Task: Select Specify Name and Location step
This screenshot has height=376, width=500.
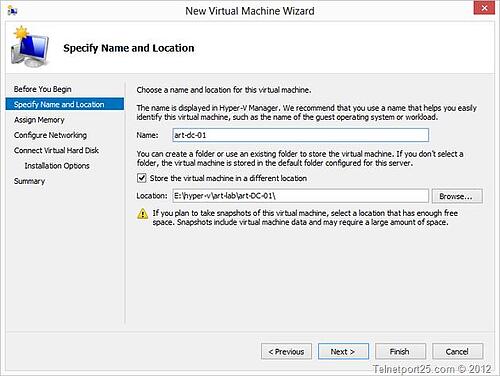Action: tap(65, 104)
